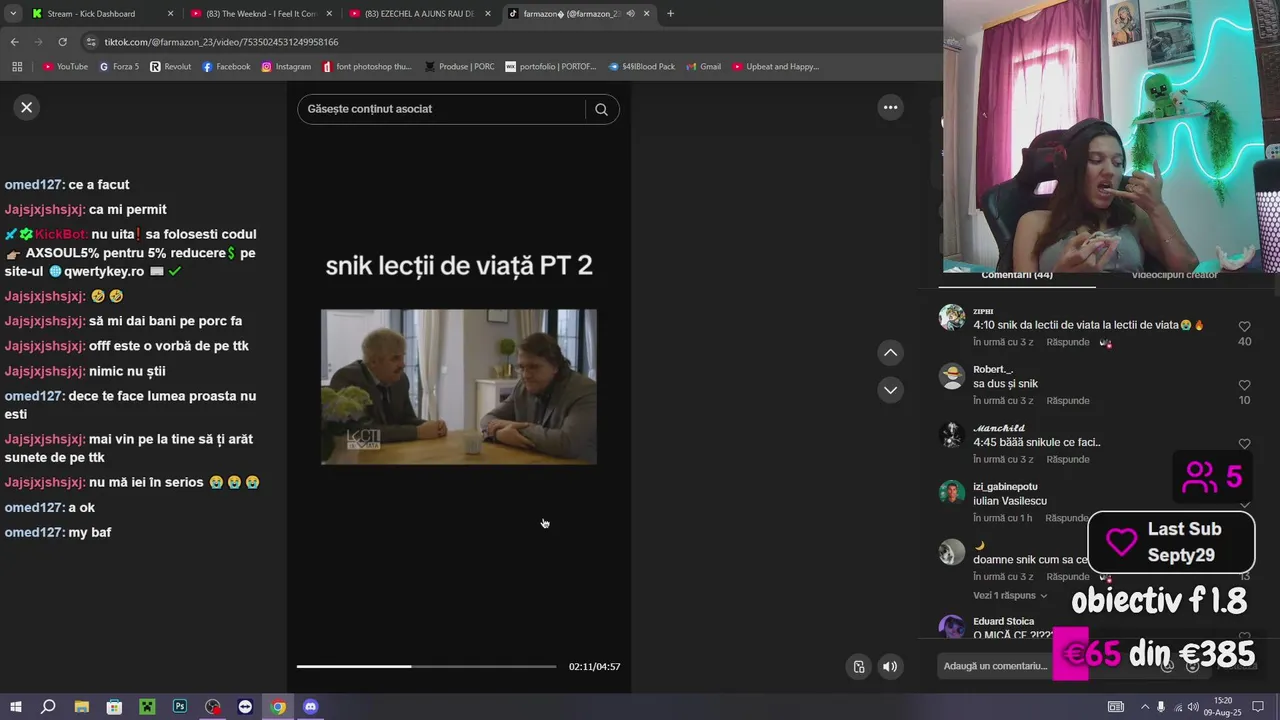
Task: Reply to the 4:10 snik da lectii comment
Action: tap(1068, 342)
